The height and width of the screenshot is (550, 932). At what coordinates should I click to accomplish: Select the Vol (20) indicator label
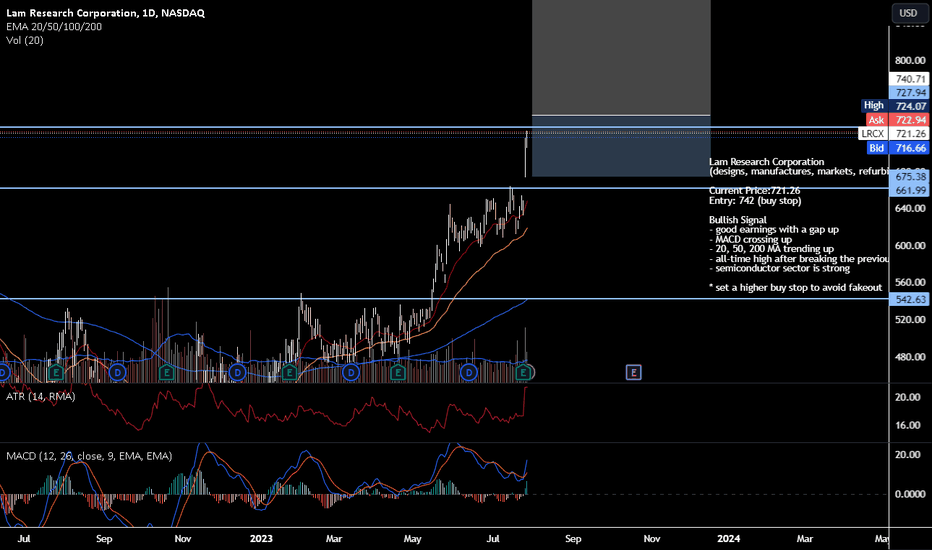coord(25,40)
